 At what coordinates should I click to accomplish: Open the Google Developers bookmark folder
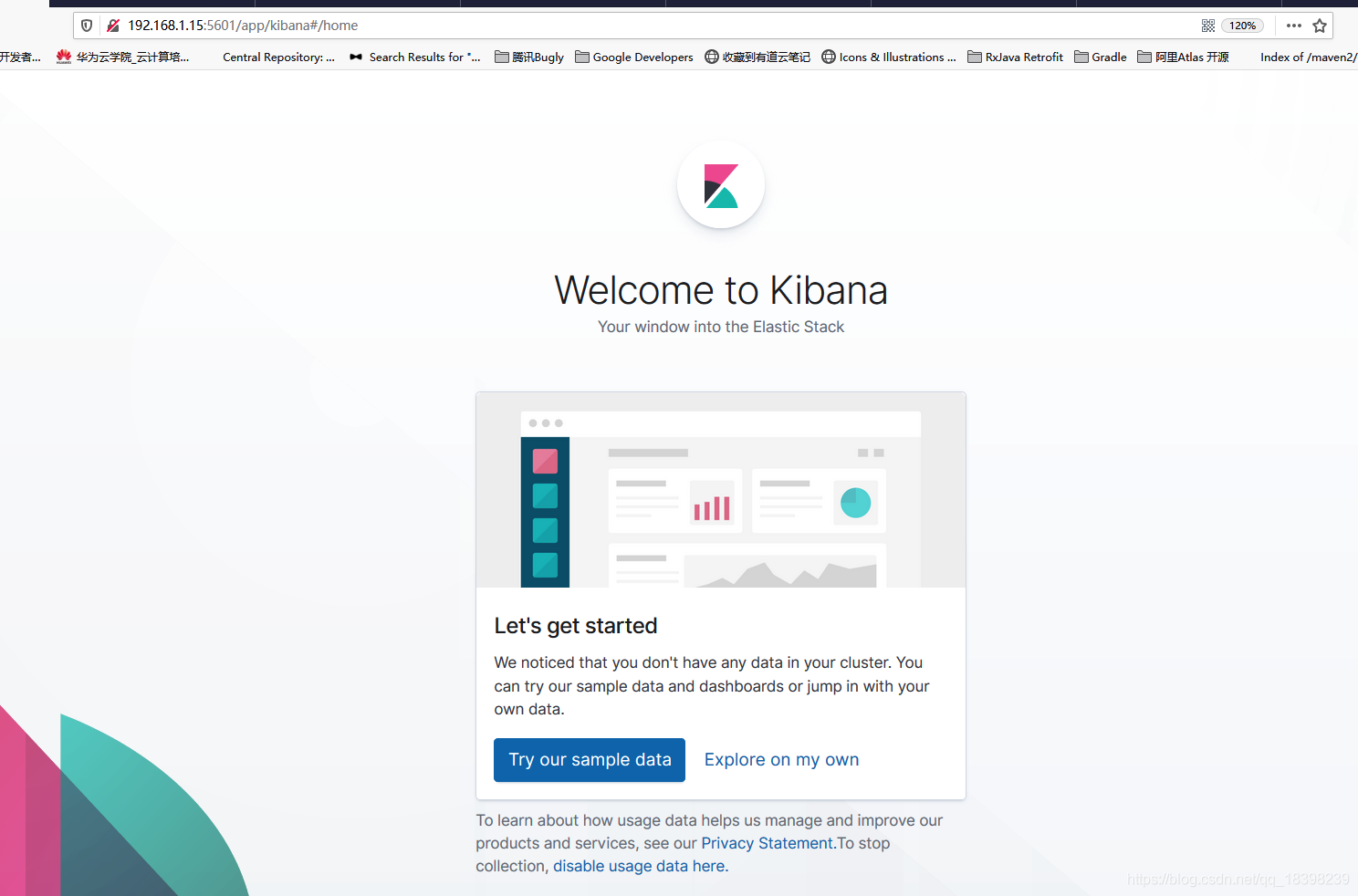click(x=634, y=57)
